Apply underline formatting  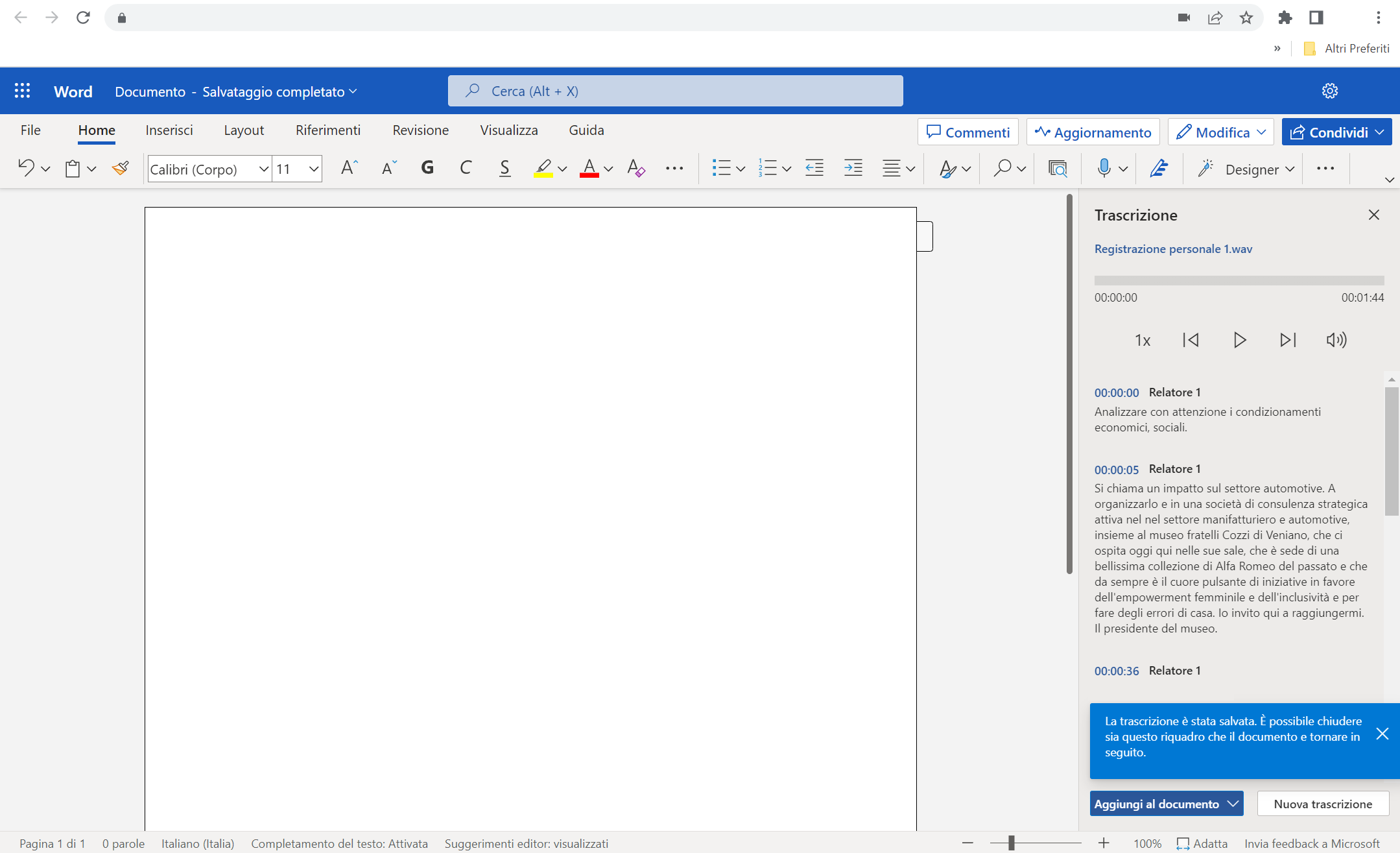(505, 168)
